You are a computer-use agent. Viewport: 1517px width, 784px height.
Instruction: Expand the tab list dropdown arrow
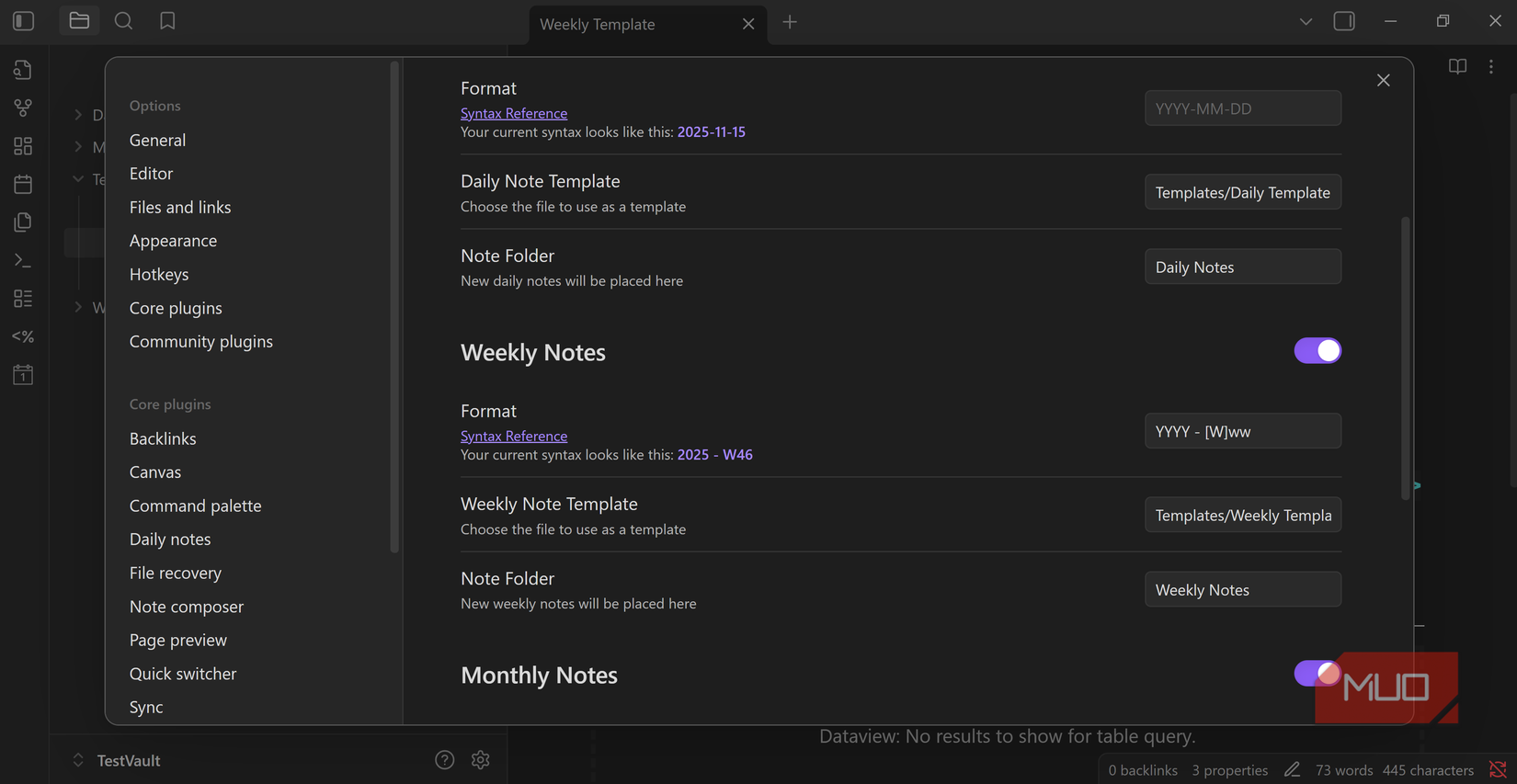click(1305, 22)
